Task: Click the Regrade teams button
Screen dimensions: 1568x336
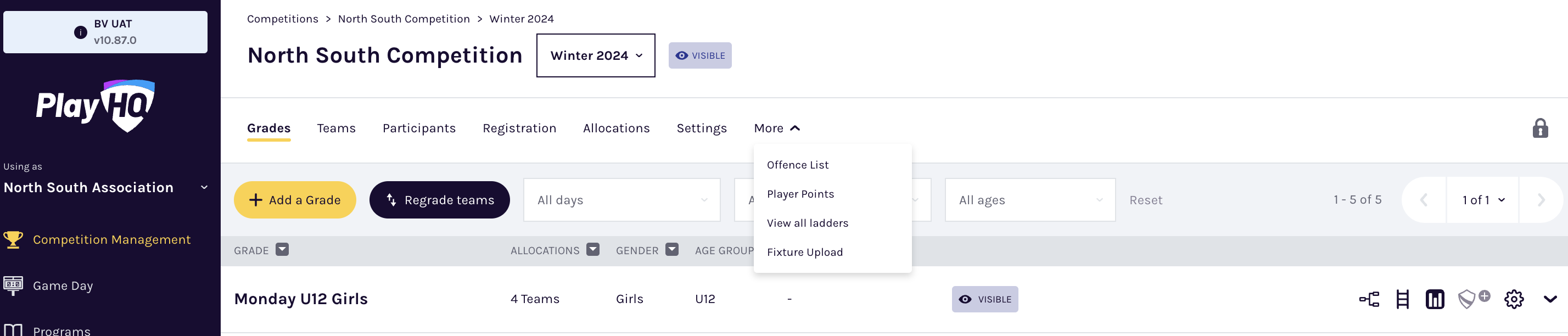Action: pos(439,200)
